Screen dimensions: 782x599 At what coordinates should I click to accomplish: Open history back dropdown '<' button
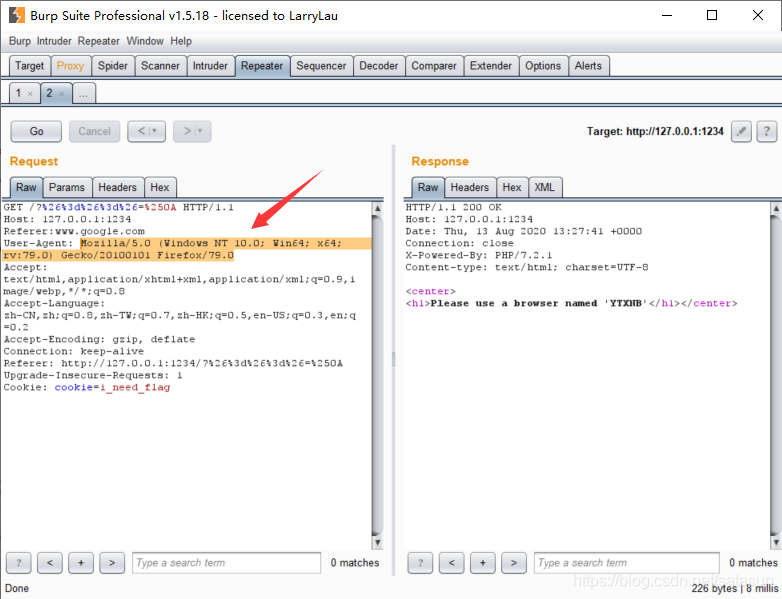point(147,131)
